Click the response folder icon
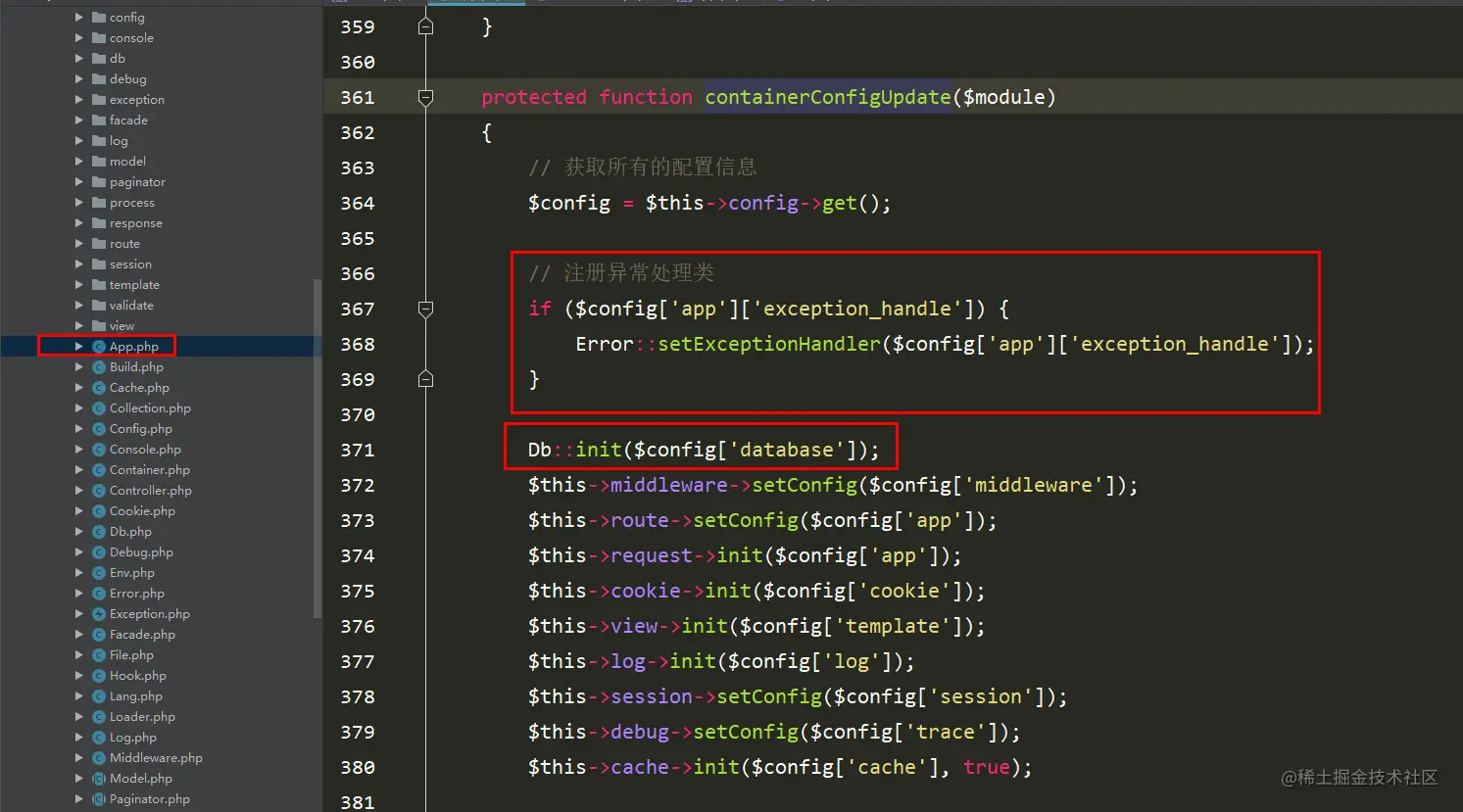1463x812 pixels. [99, 223]
